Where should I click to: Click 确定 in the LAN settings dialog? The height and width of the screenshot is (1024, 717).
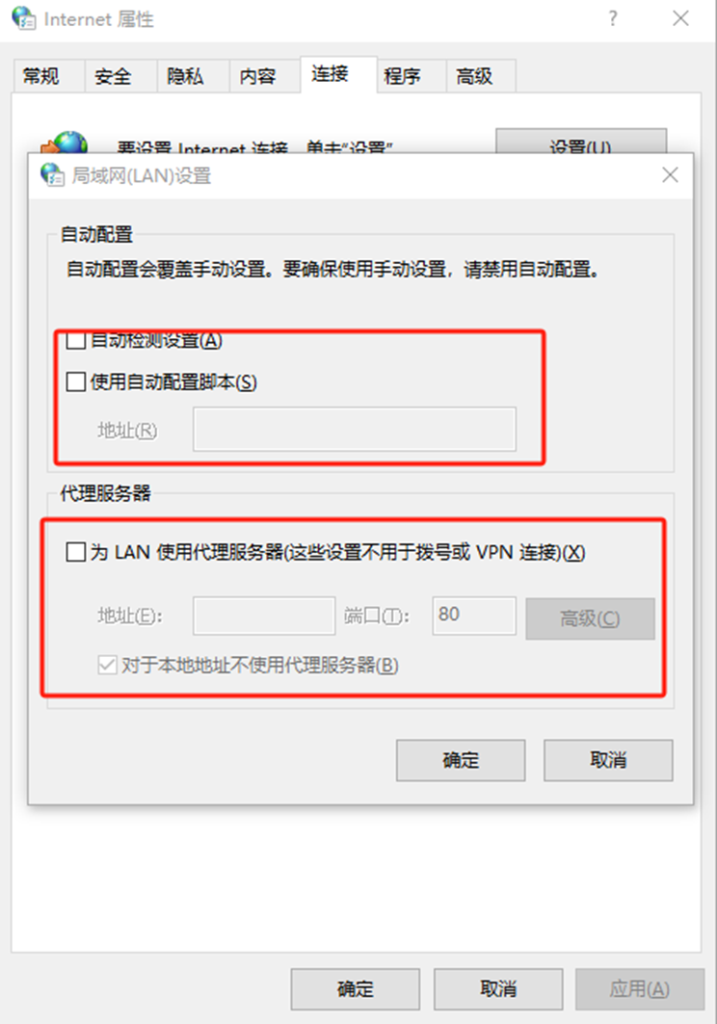[x=460, y=760]
